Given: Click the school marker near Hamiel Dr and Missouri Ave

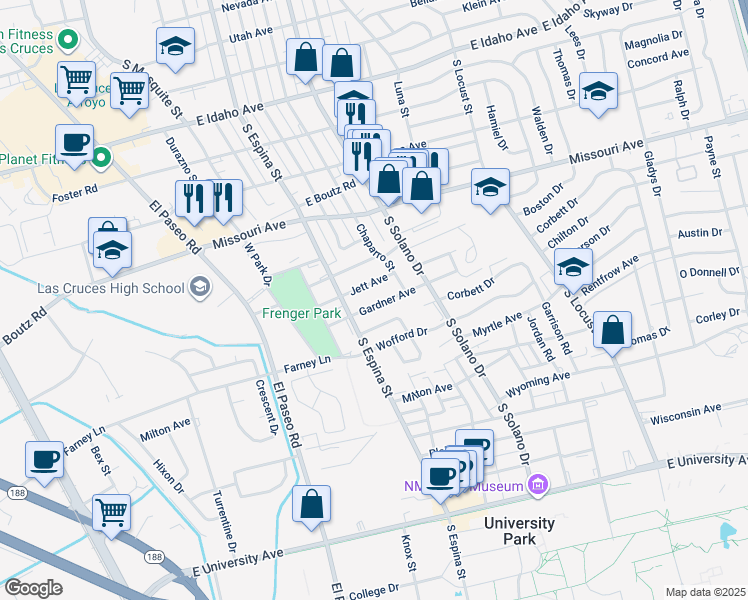Looking at the screenshot, I should (x=490, y=187).
